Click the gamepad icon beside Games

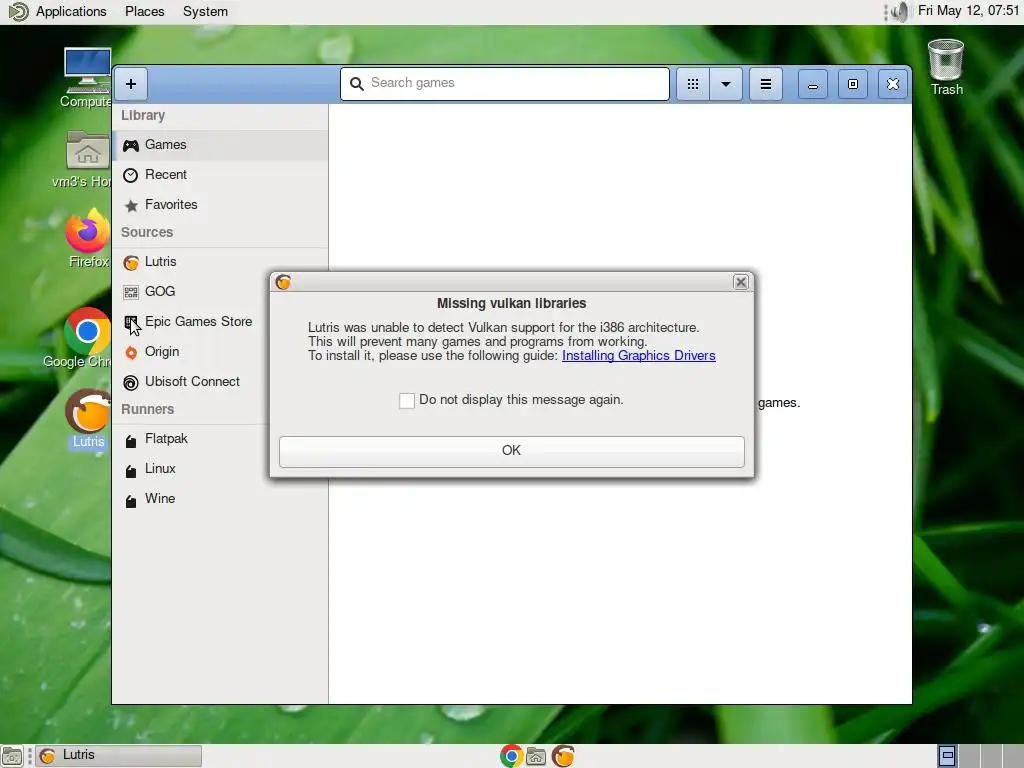coord(131,146)
